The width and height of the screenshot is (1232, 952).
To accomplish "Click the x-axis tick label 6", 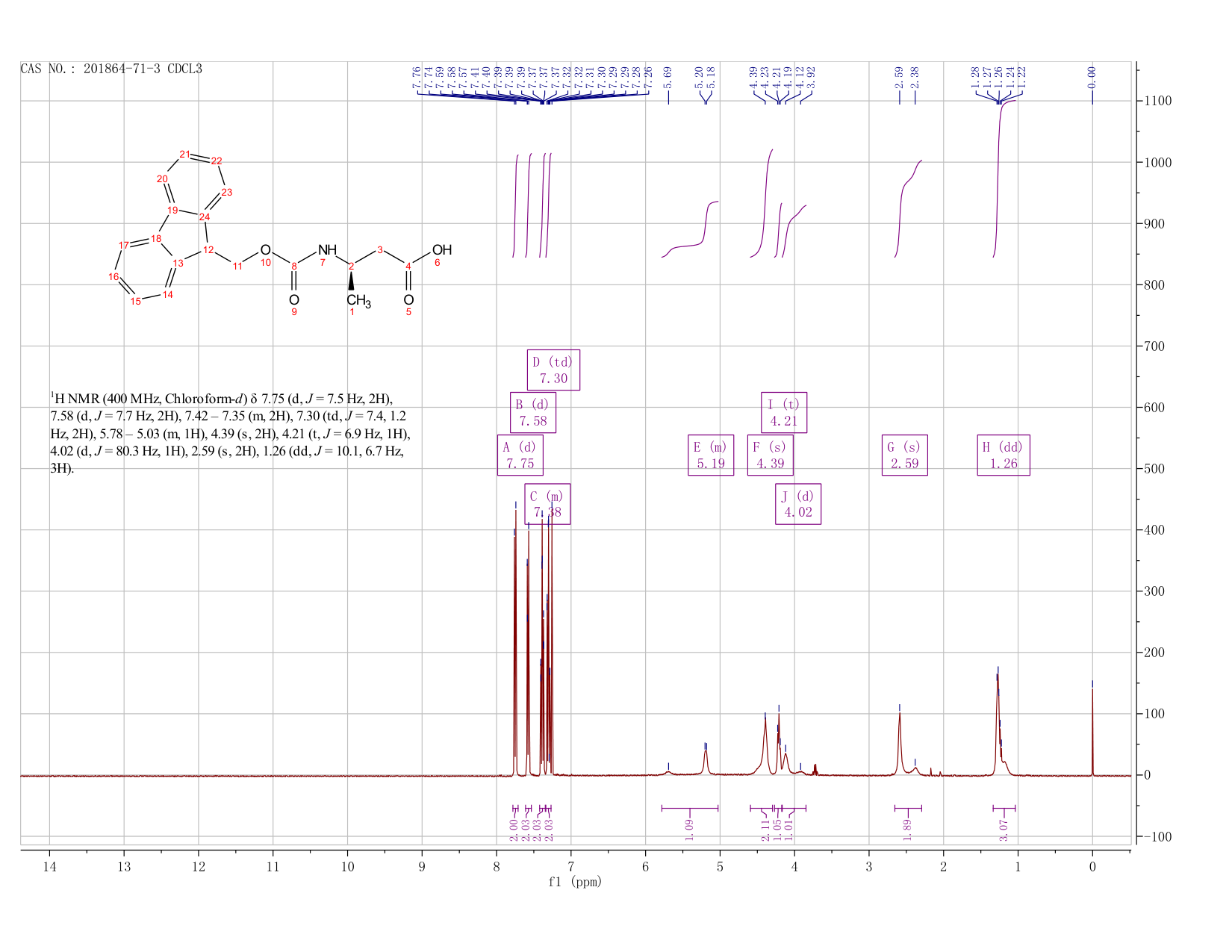I will point(645,867).
